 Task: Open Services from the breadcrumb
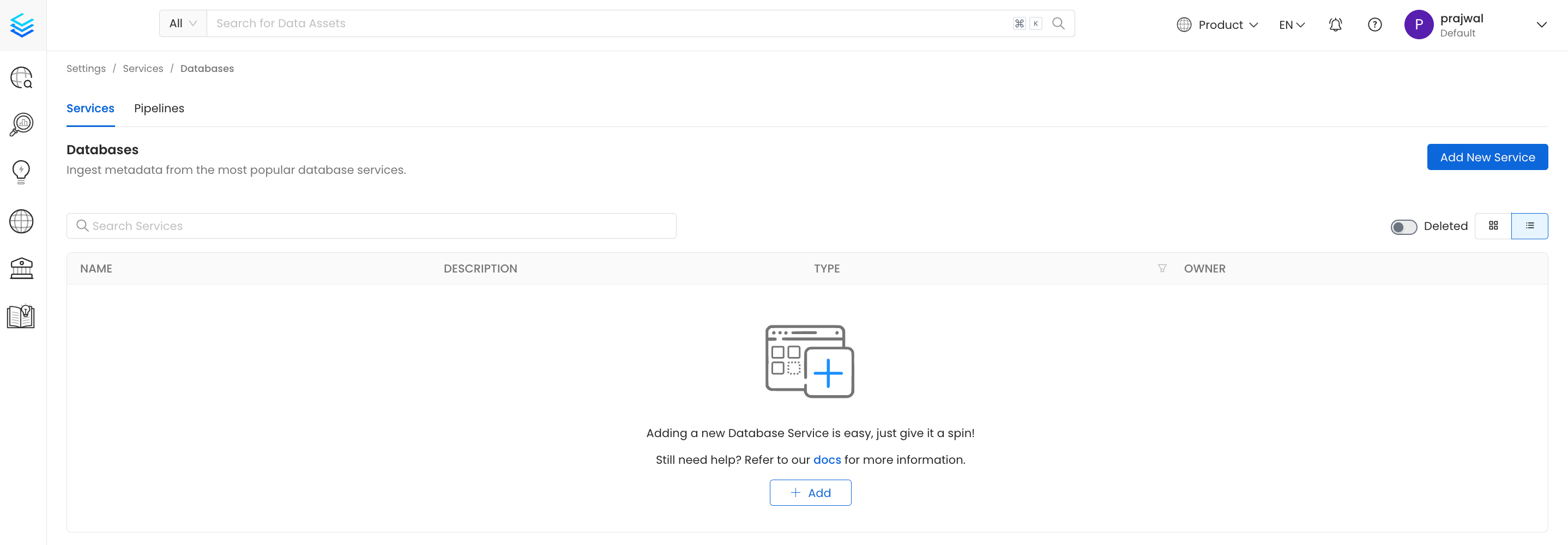coord(143,68)
